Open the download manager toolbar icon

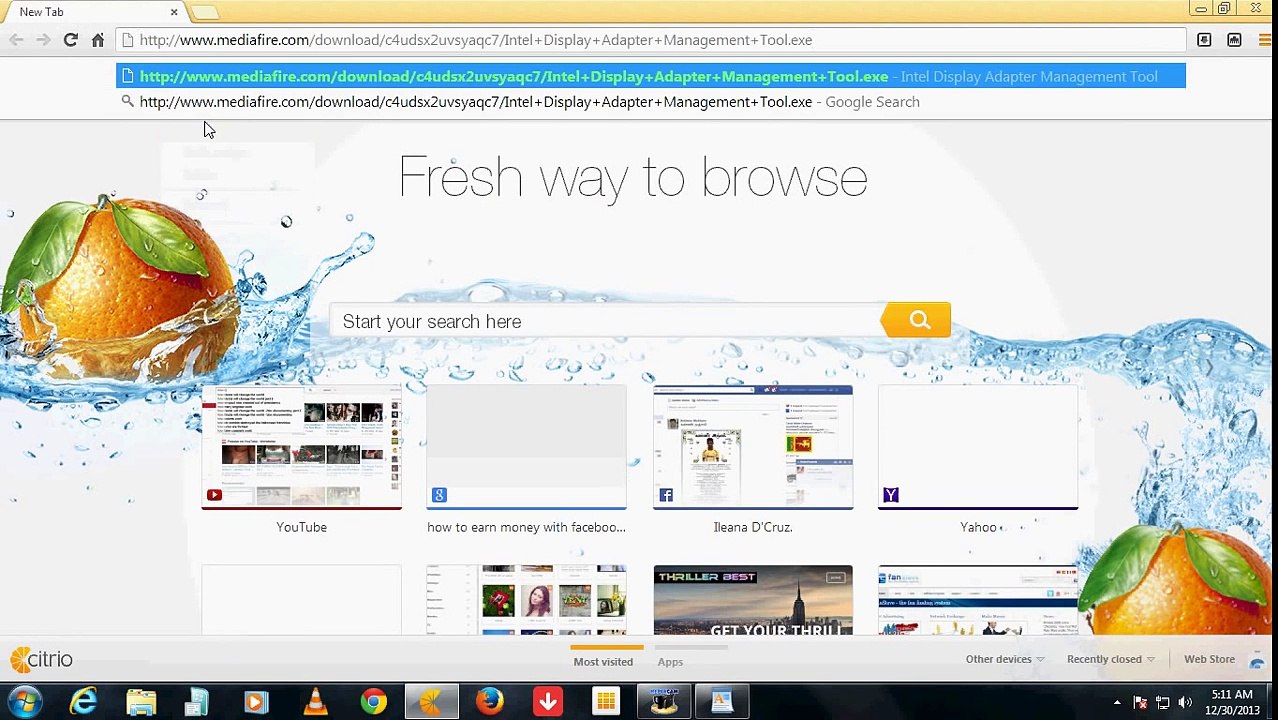pos(1204,40)
